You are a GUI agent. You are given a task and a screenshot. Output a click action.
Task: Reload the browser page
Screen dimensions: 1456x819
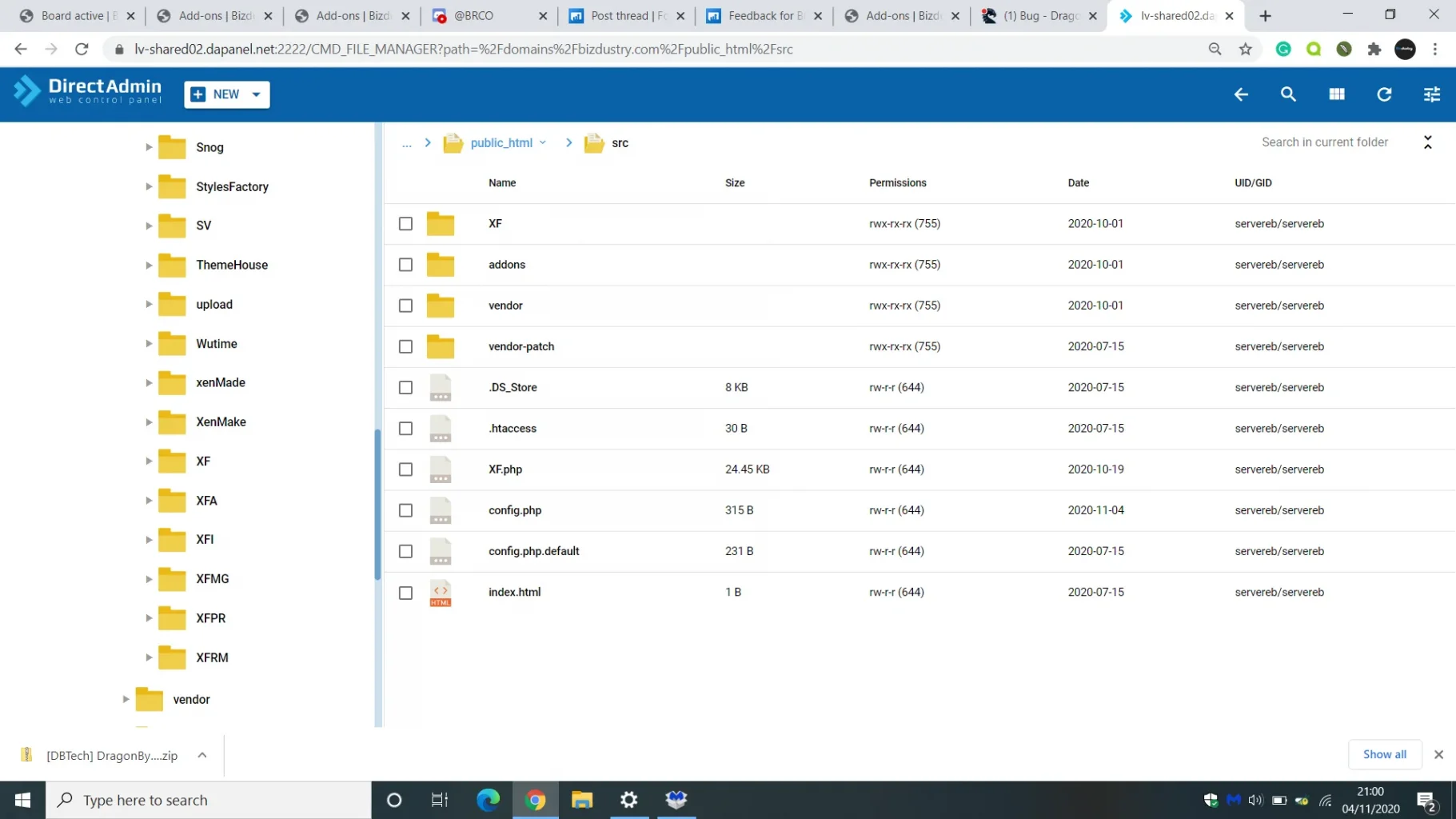pyautogui.click(x=82, y=50)
